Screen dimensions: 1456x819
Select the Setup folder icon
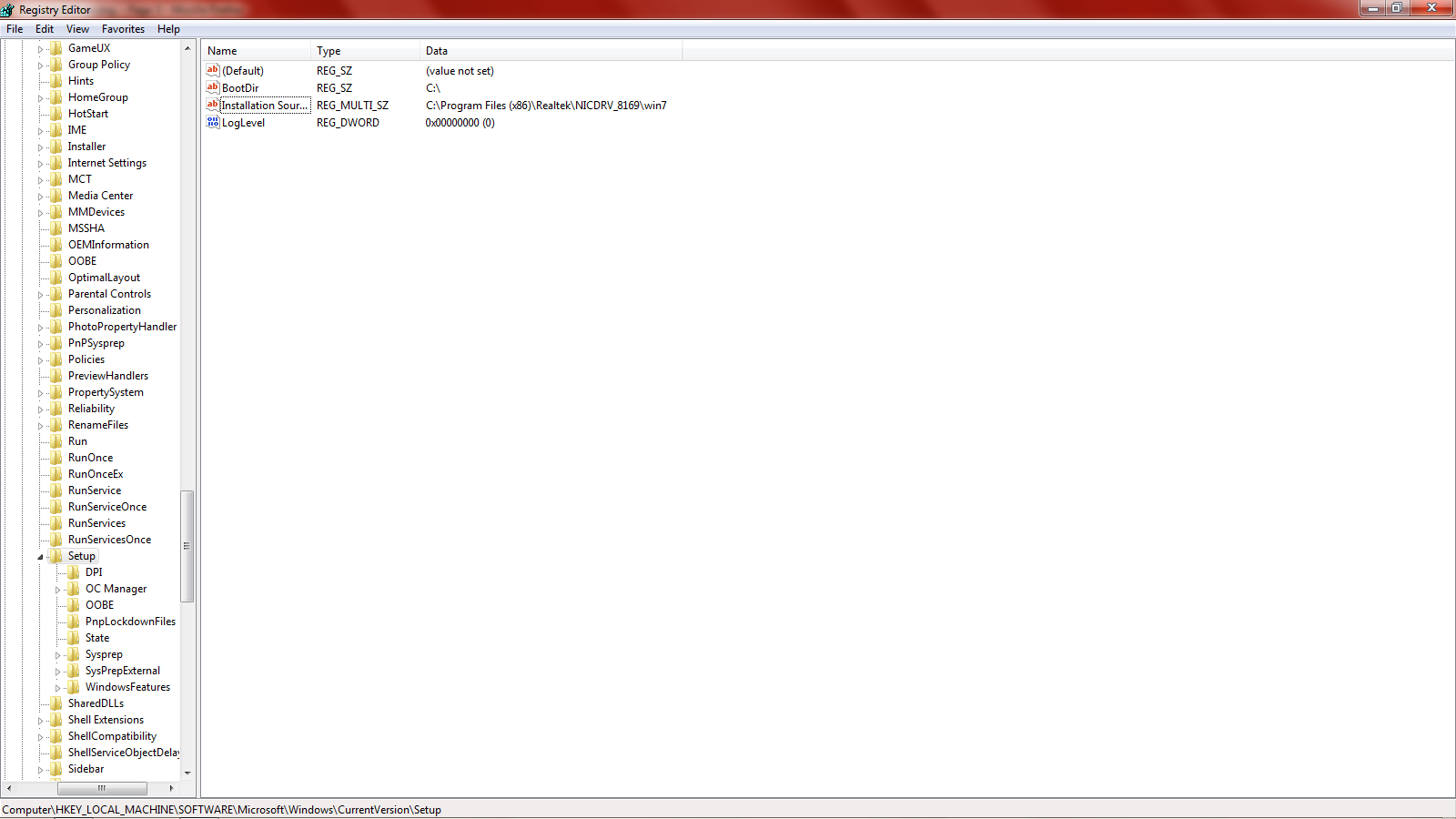click(x=56, y=556)
